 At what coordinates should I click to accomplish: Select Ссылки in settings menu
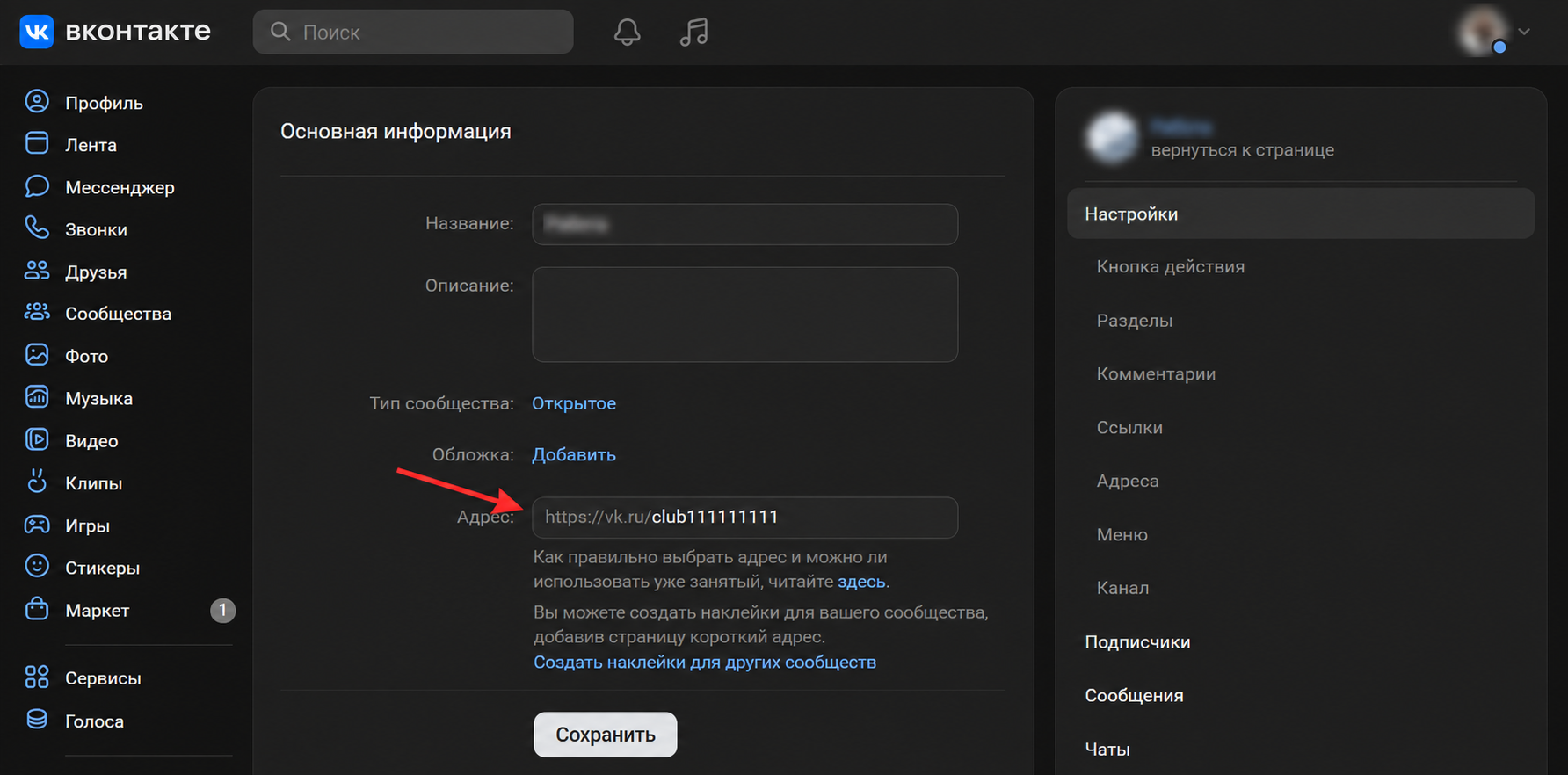point(1129,427)
